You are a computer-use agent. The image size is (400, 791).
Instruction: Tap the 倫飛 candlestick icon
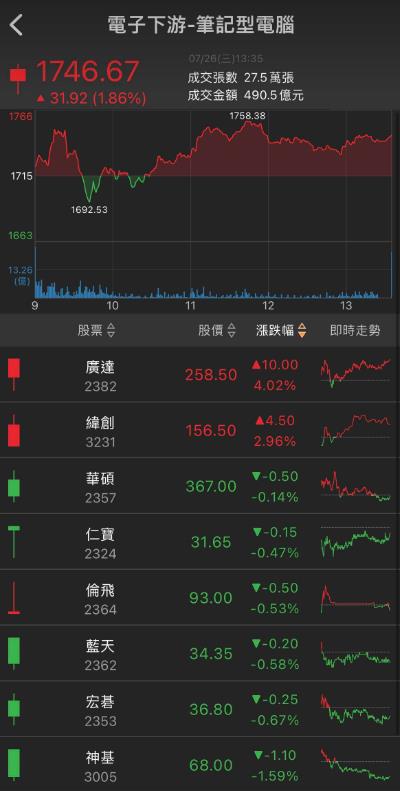pyautogui.click(x=14, y=597)
